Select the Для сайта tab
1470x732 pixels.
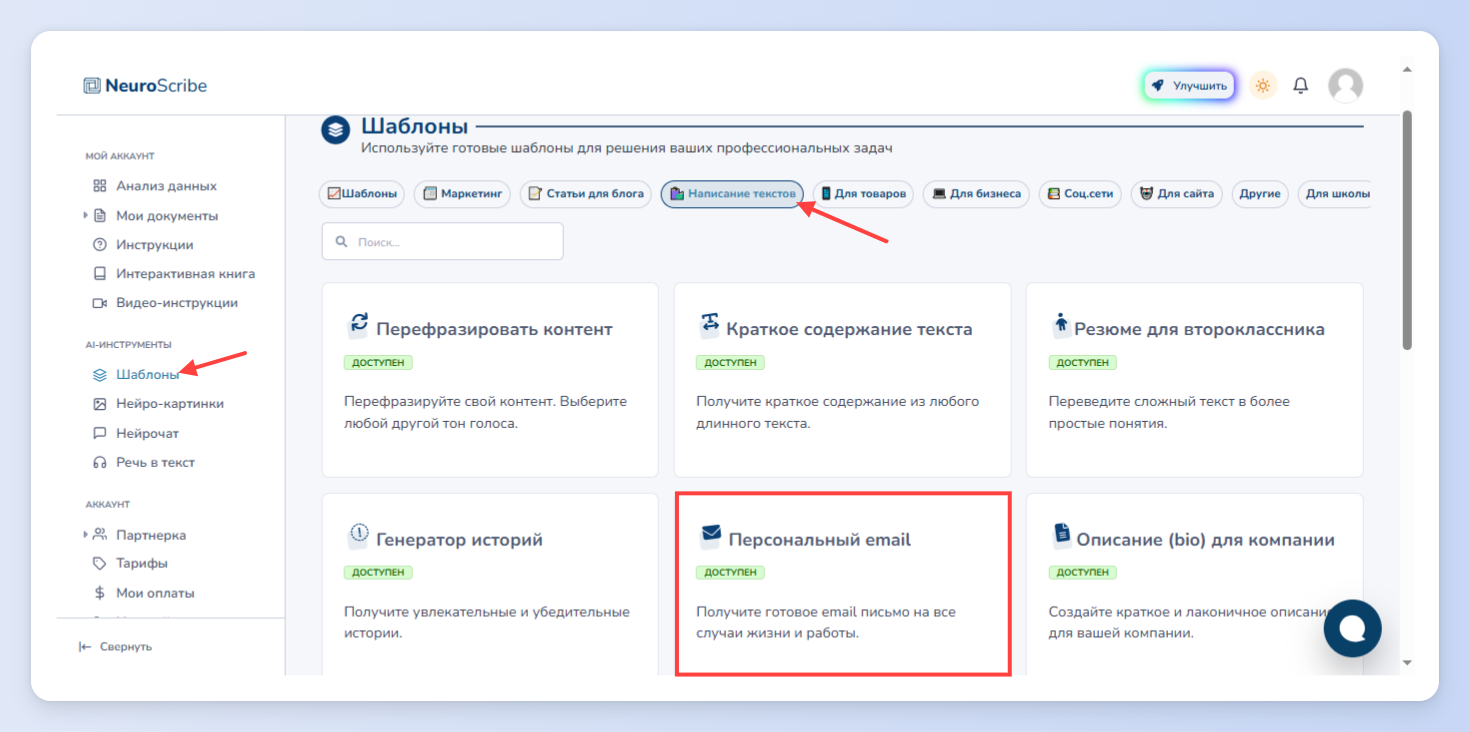point(1176,194)
